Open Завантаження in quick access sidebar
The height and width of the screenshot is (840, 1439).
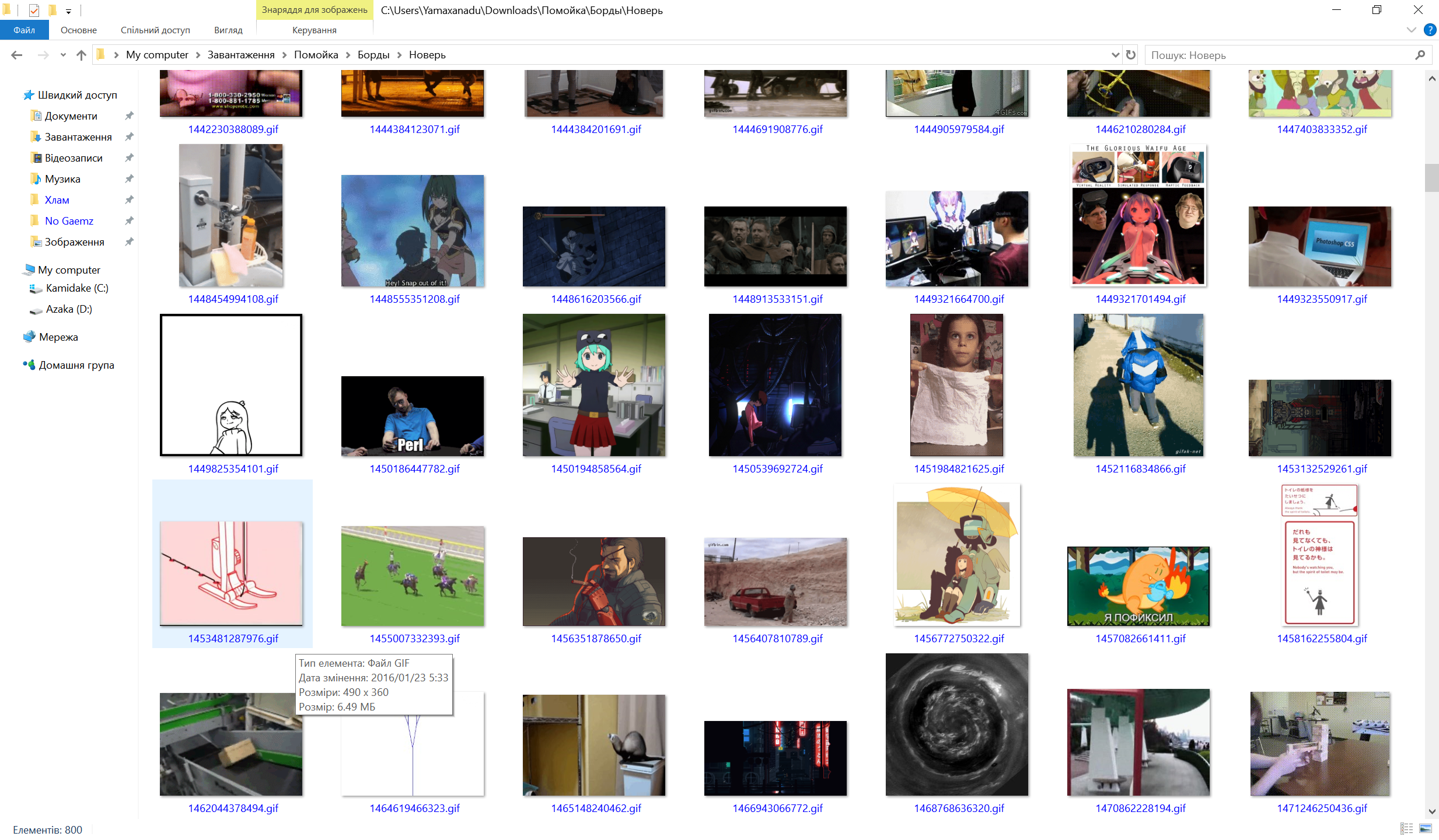78,136
